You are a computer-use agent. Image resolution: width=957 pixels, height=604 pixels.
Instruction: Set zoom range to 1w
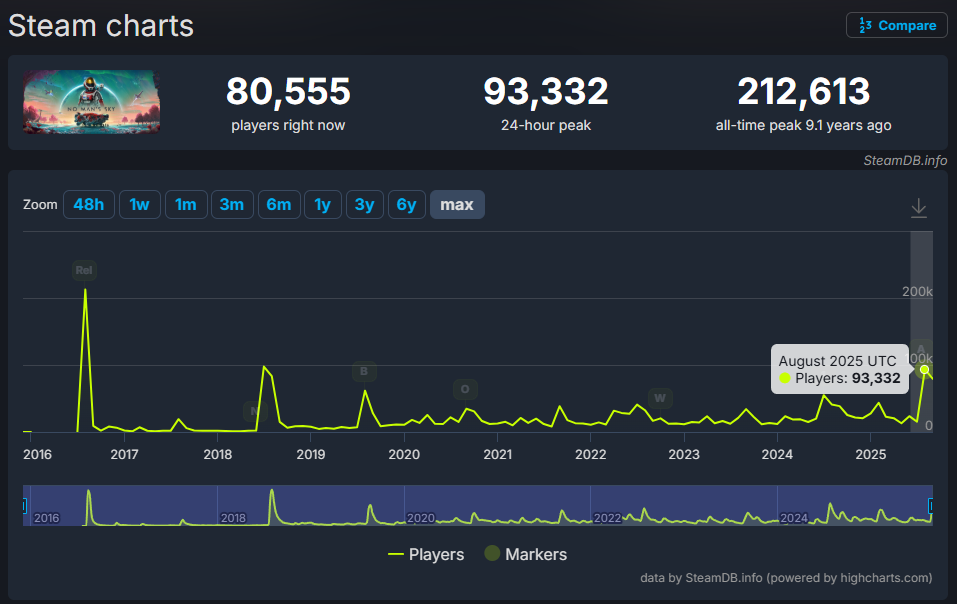[140, 204]
